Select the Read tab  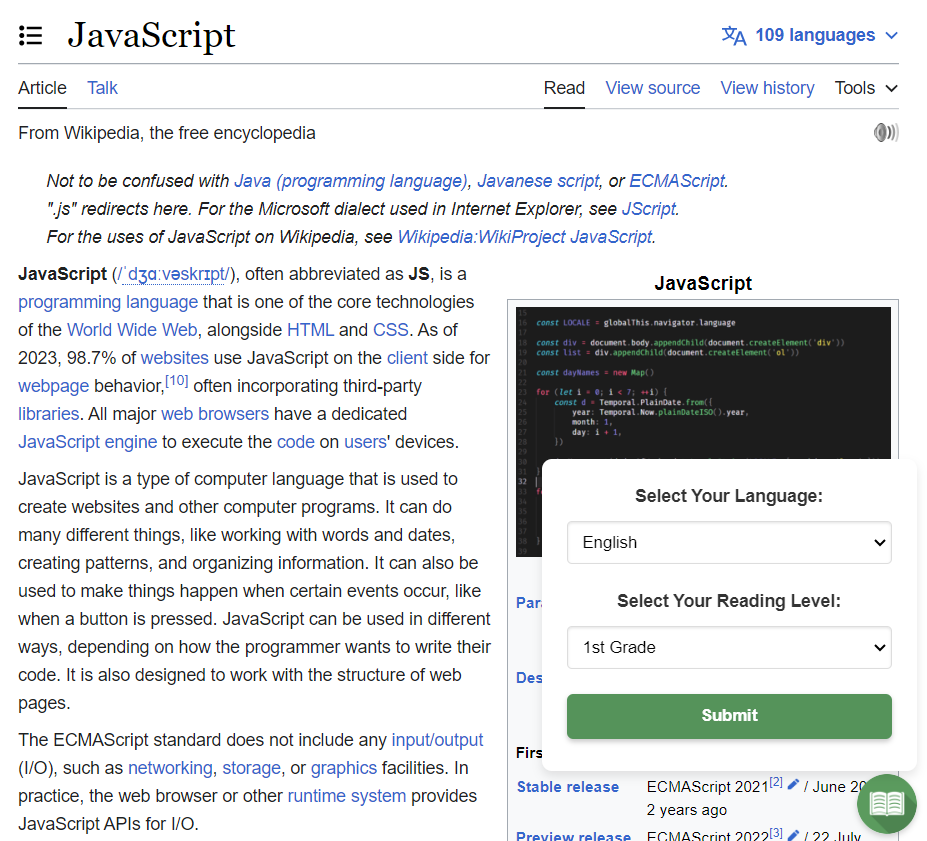coord(564,88)
